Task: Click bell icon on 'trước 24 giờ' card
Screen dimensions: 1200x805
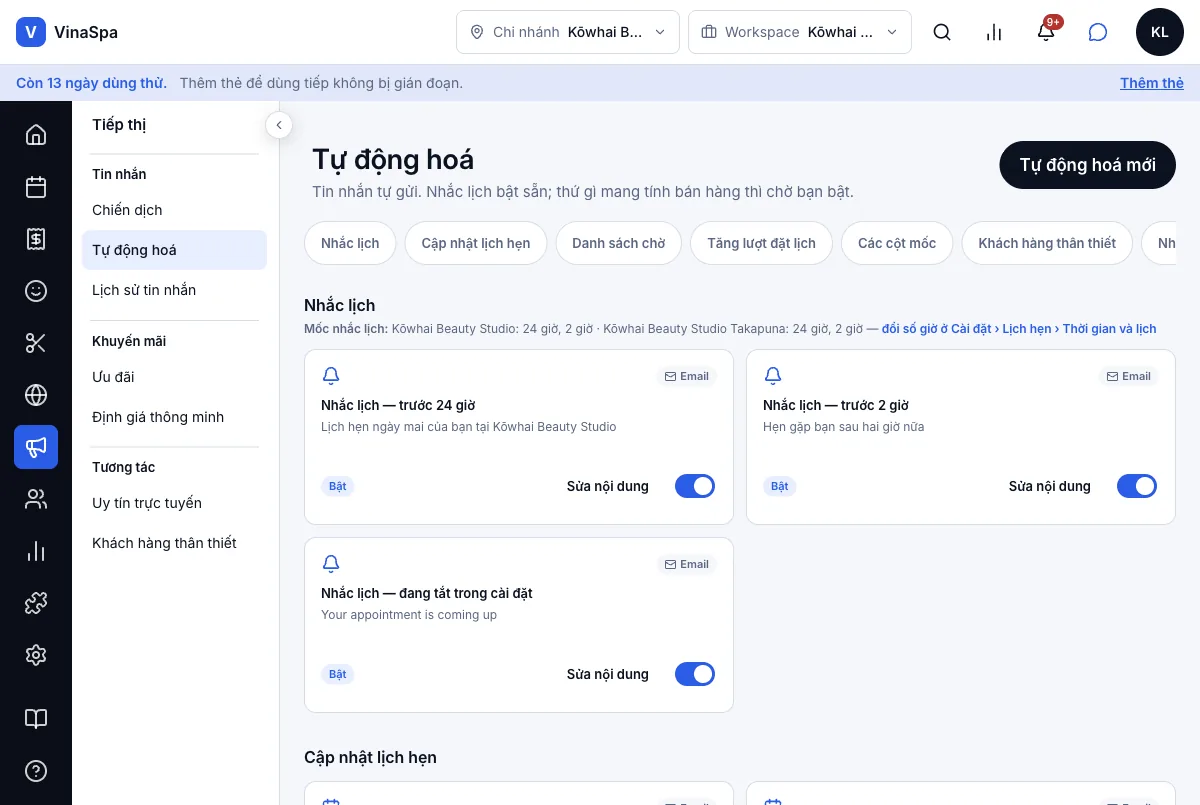Action: [x=331, y=376]
